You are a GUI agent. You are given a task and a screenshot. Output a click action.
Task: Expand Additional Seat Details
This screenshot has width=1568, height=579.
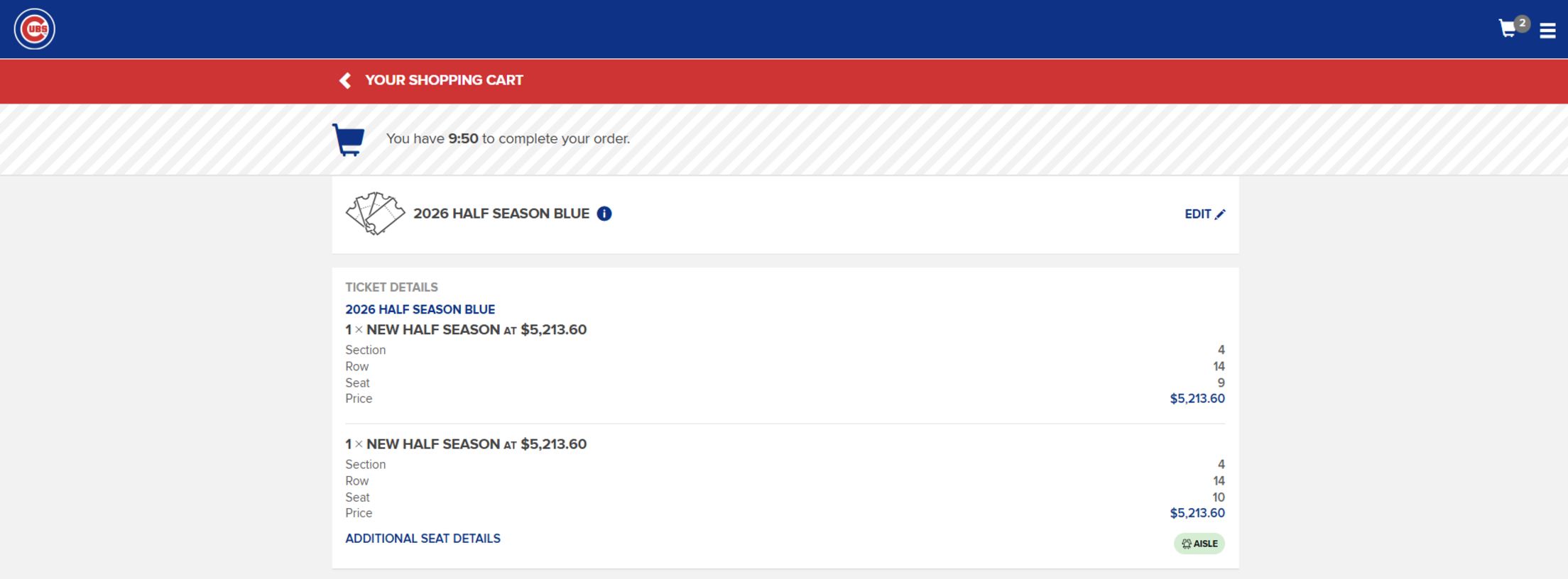pyautogui.click(x=423, y=539)
